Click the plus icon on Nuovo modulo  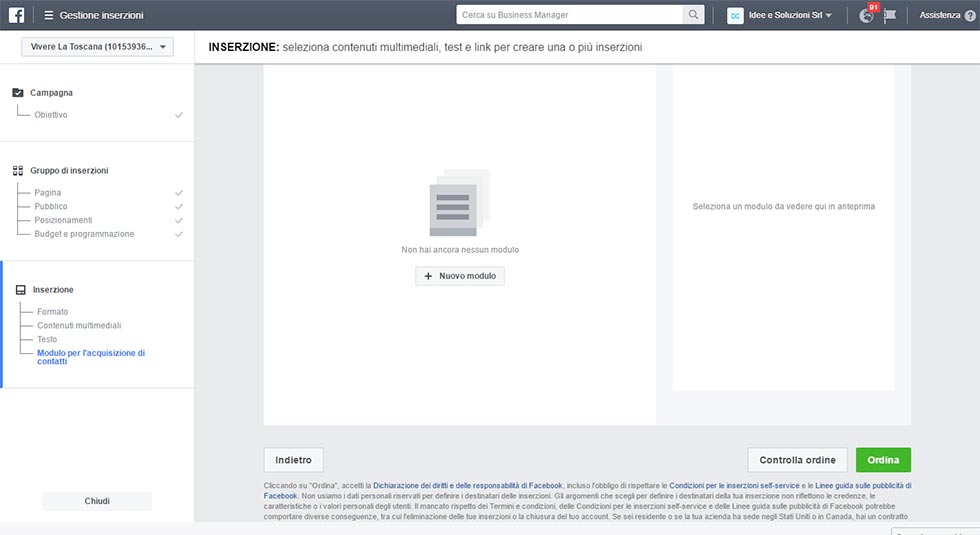point(428,276)
